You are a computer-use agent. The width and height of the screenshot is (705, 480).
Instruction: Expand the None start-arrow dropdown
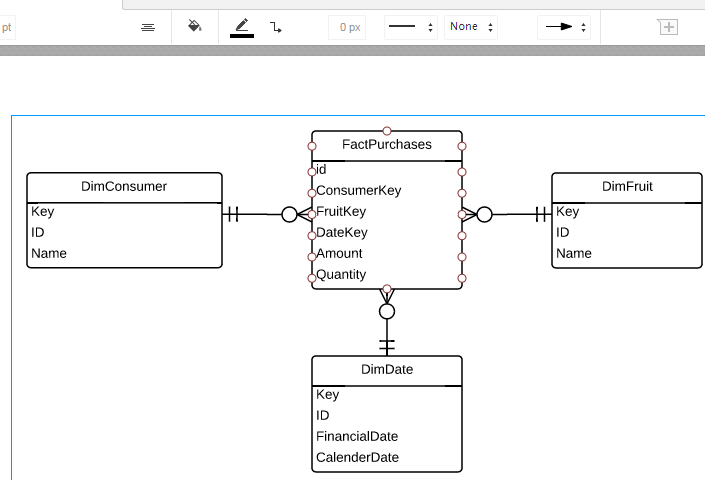[x=470, y=27]
